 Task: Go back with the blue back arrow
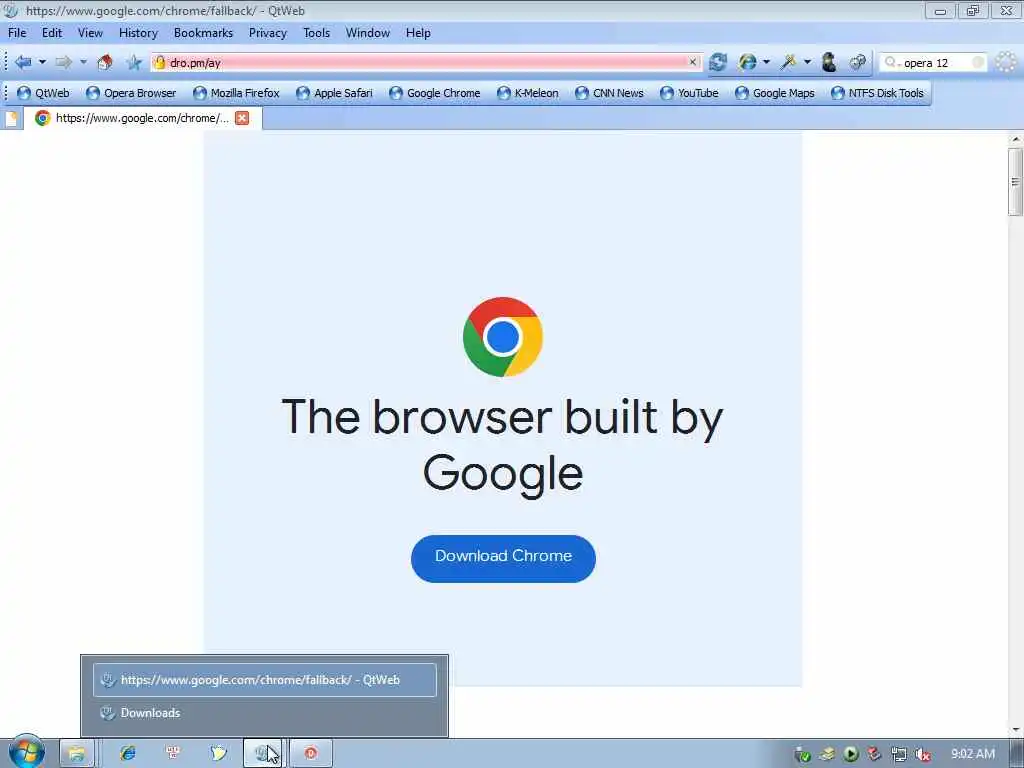tap(23, 63)
